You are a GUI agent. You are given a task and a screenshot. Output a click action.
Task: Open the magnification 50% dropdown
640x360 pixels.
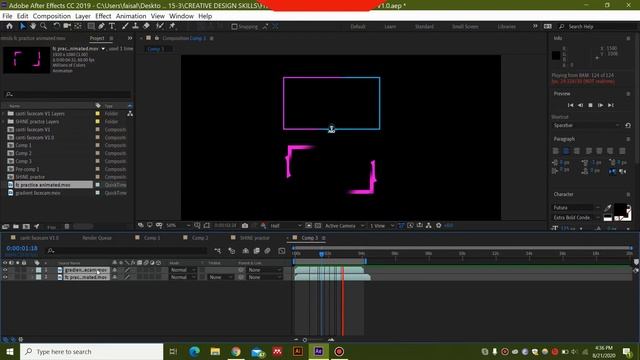point(178,225)
